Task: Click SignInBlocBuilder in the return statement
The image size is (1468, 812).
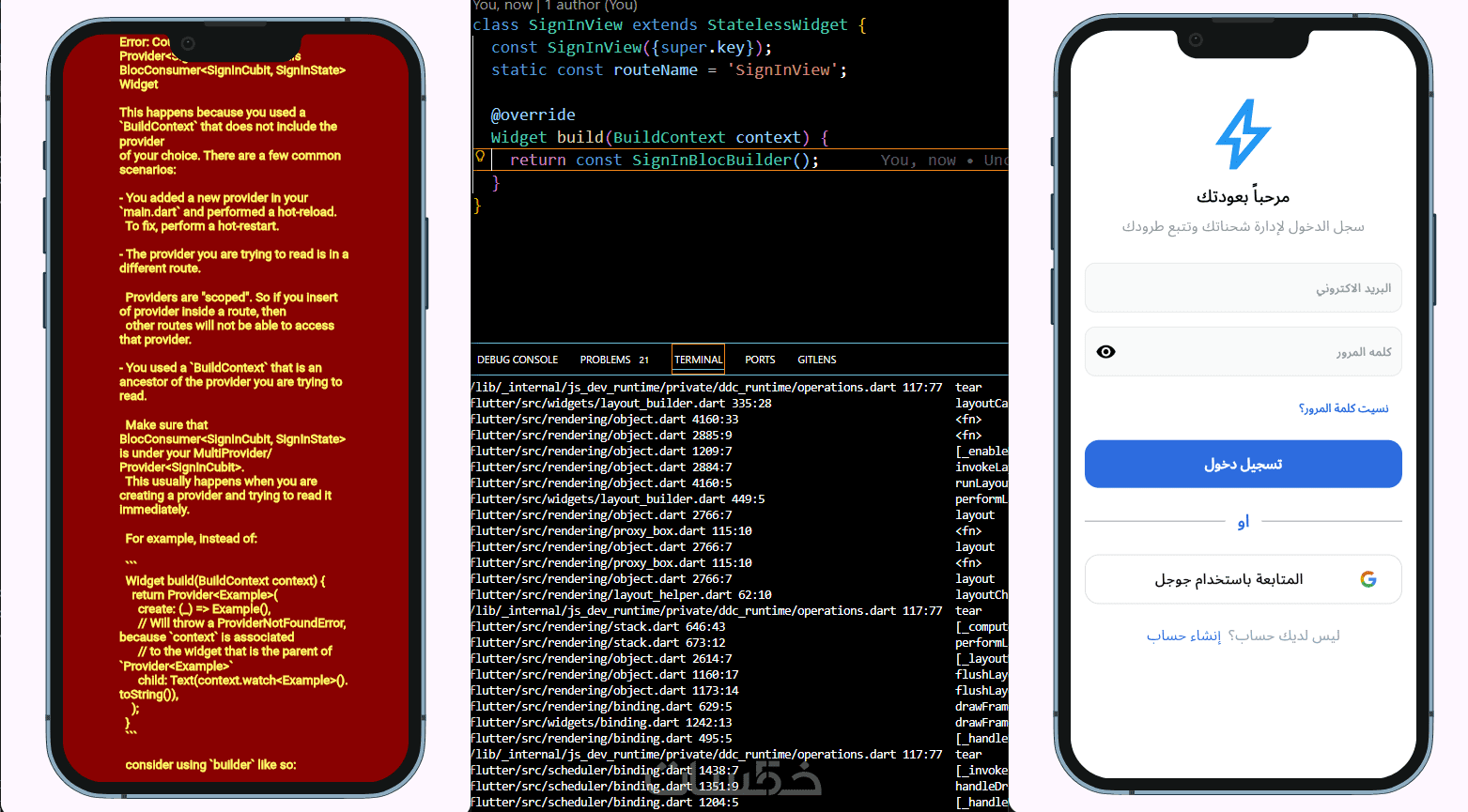Action: (711, 160)
